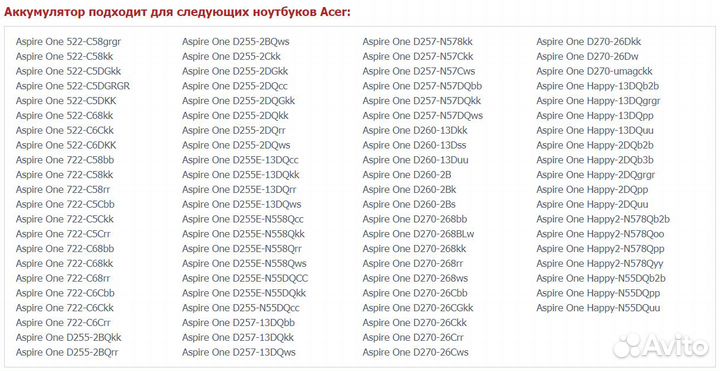Select the model "Aspire One 722-C68bb"

(x=65, y=248)
